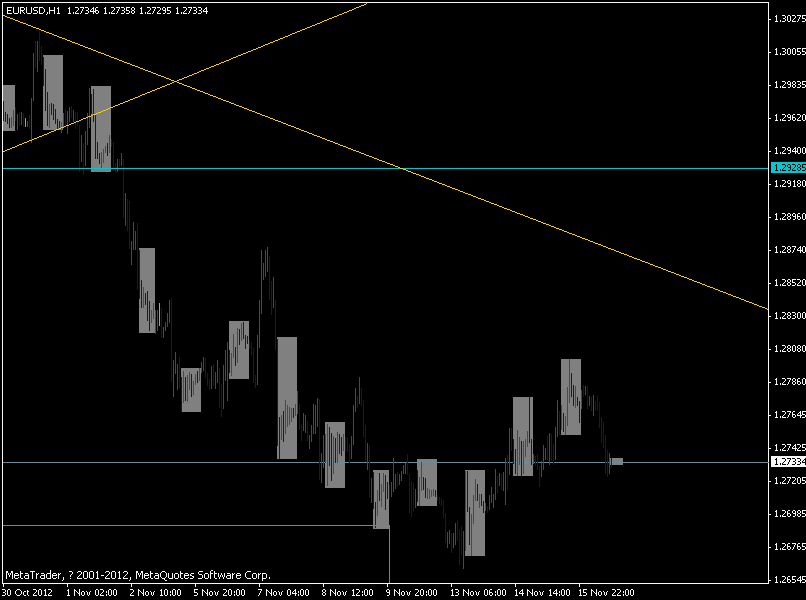Click the 1 Nov 02:00 time label
Image resolution: width=806 pixels, height=600 pixels.
[x=92, y=593]
